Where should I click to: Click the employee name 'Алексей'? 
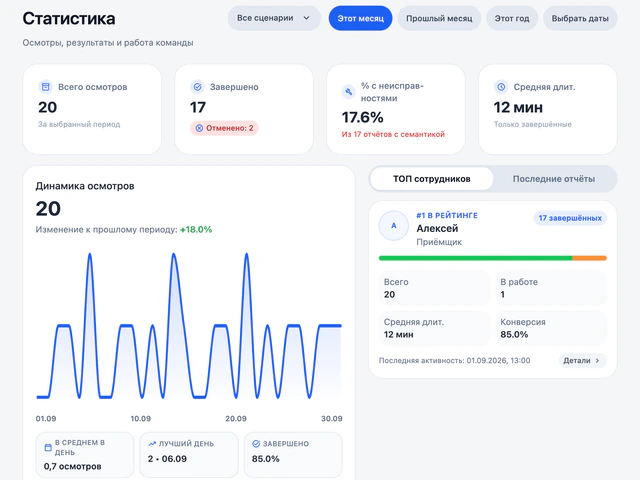point(437,229)
